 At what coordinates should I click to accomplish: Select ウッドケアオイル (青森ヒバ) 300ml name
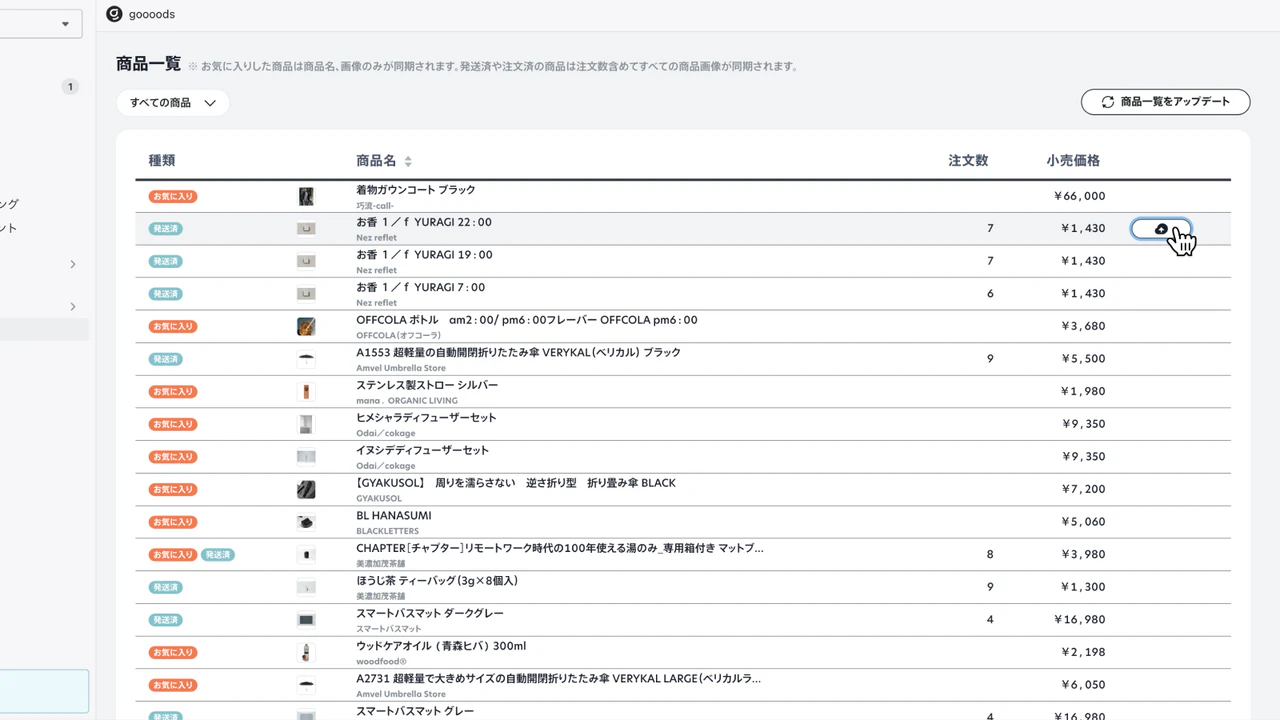(x=441, y=646)
